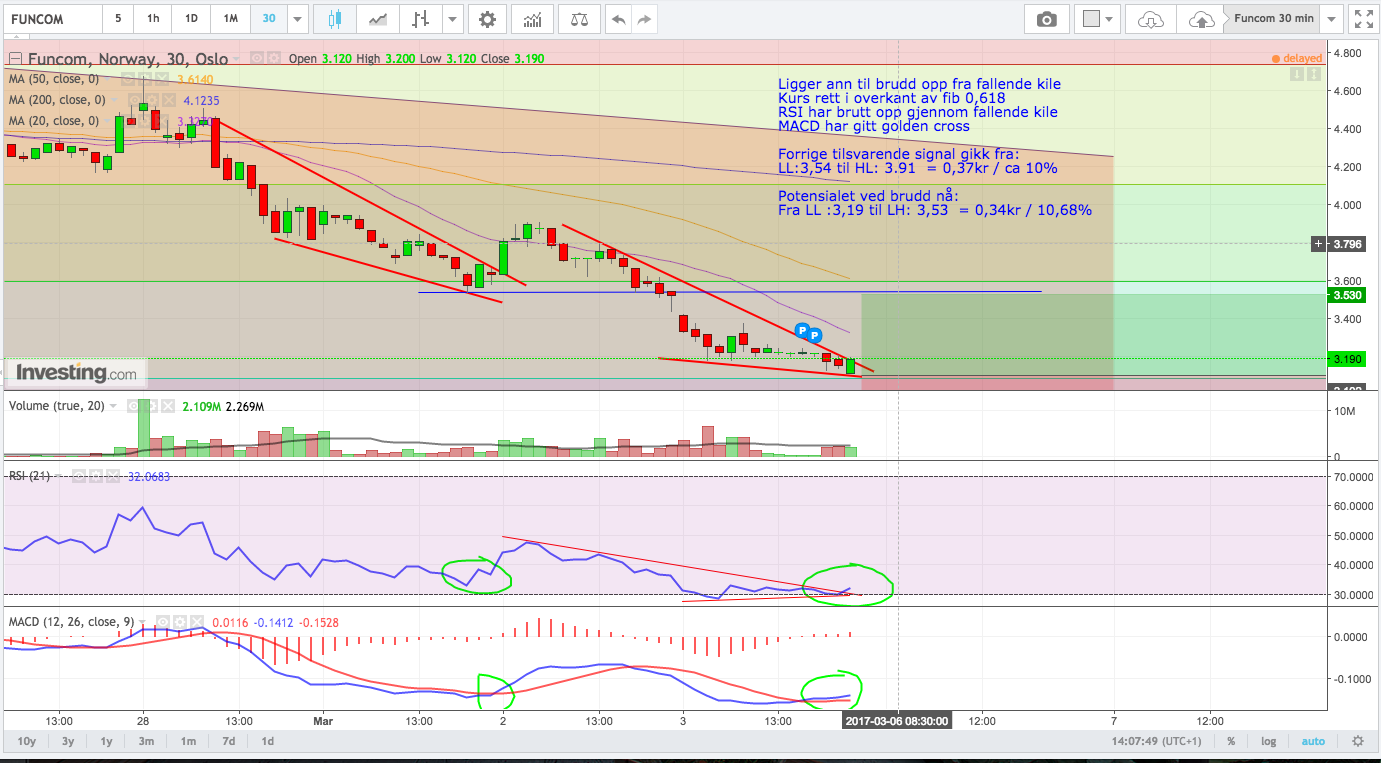
Task: Click the compare scales icon
Action: point(579,19)
